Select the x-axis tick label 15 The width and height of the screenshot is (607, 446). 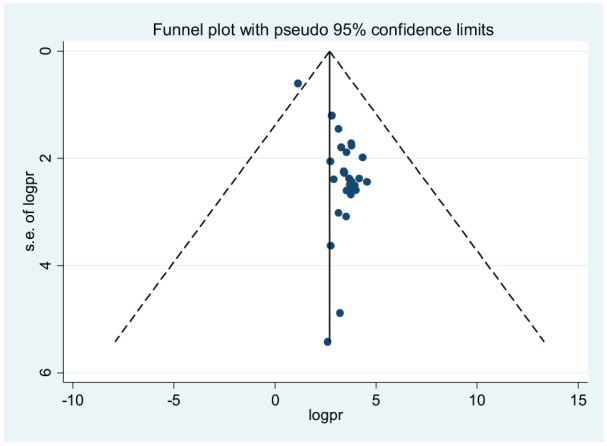click(x=578, y=400)
